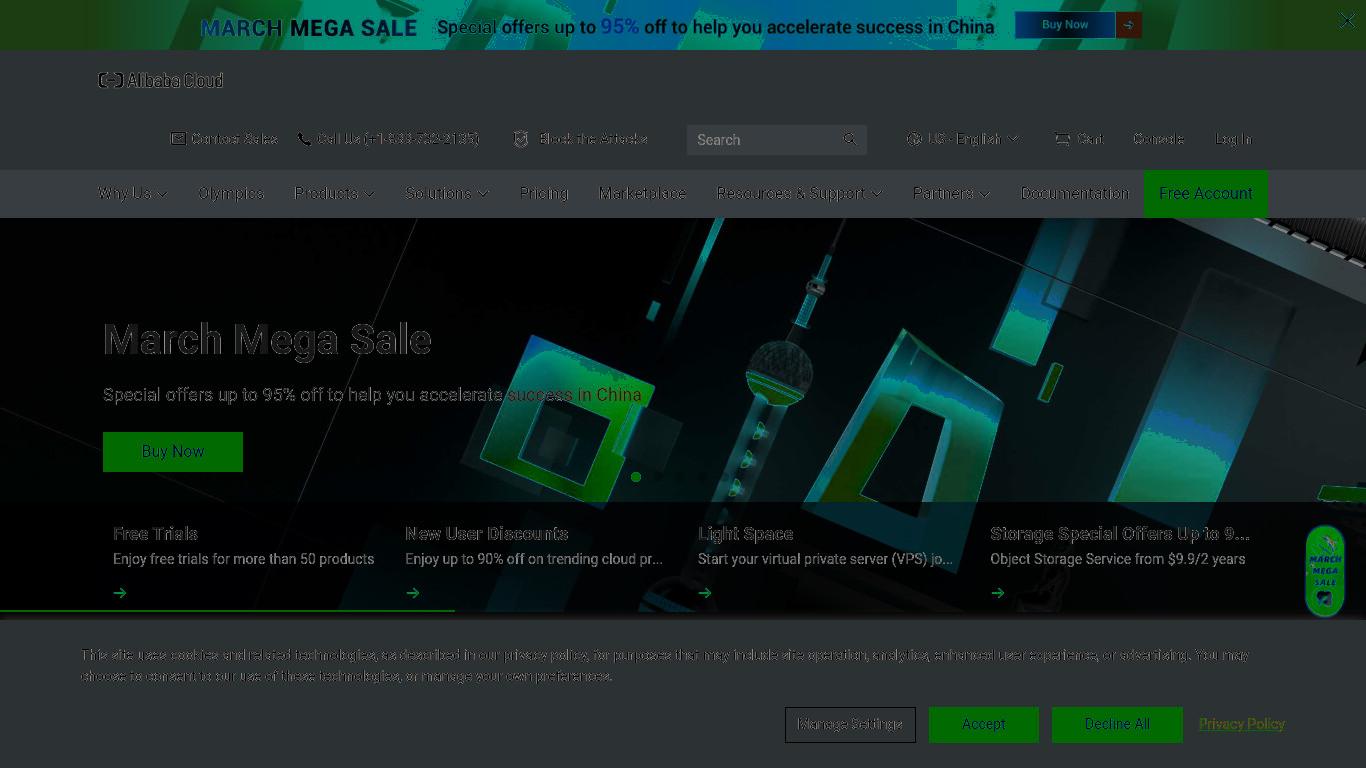The image size is (1366, 768).
Task: Click the globe language icon
Action: (914, 139)
